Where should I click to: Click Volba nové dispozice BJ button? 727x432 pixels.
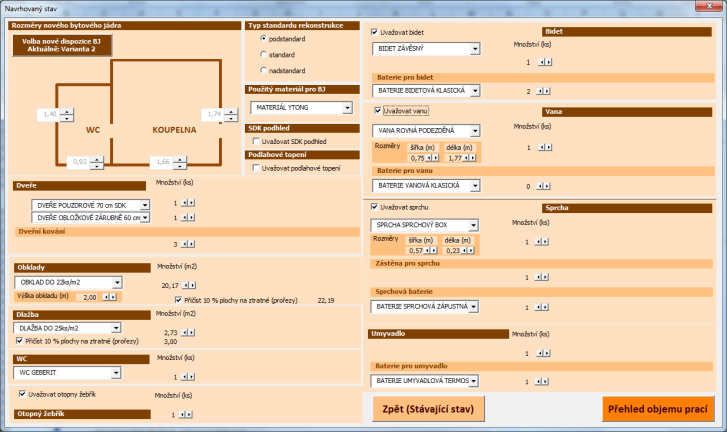coord(62,45)
